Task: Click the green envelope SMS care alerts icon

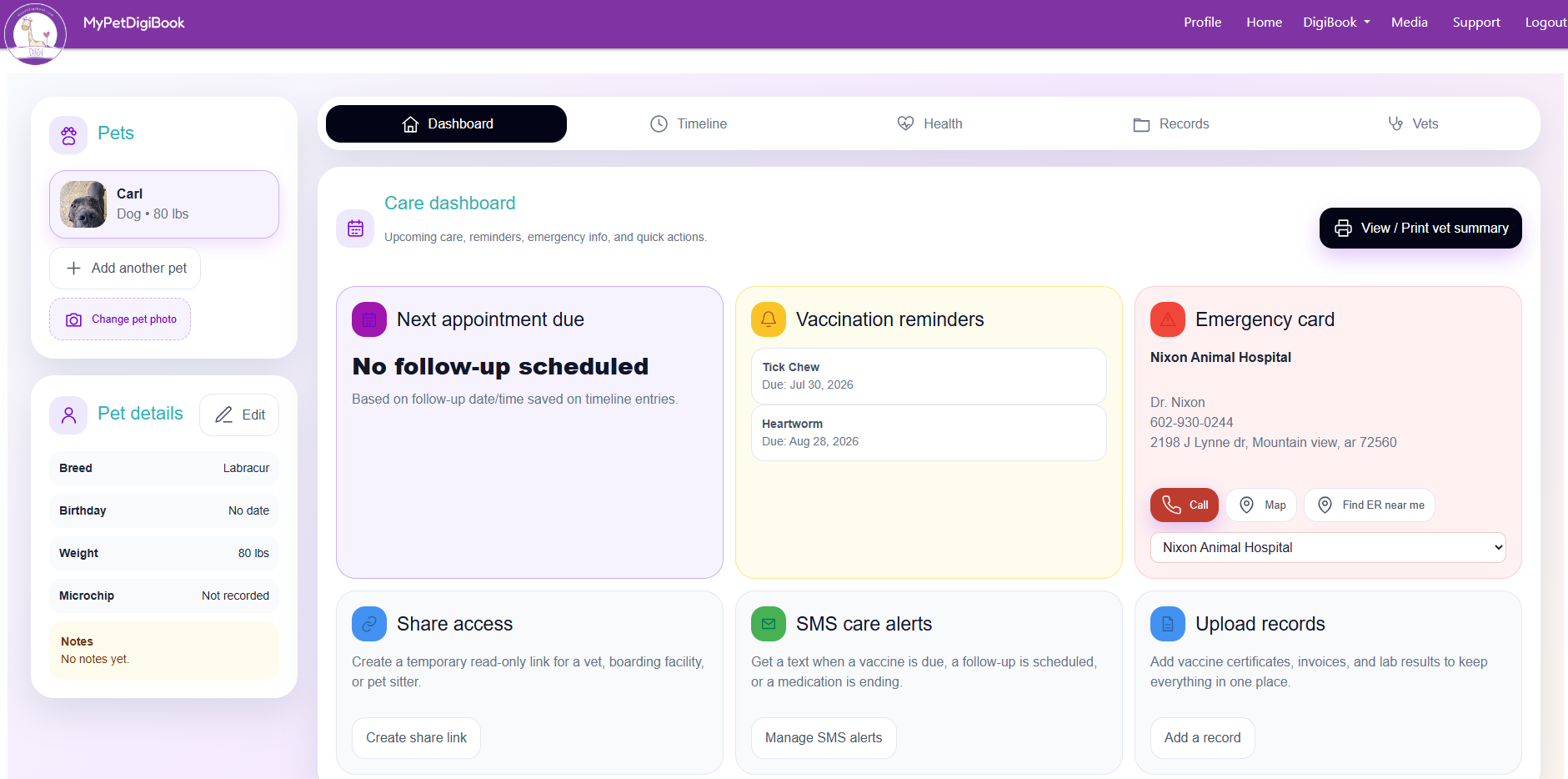Action: pyautogui.click(x=769, y=624)
